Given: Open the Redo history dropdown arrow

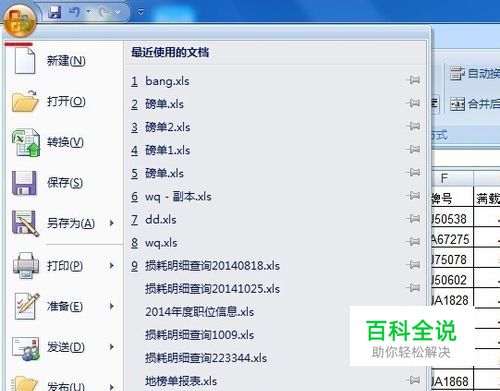Looking at the screenshot, I should pos(118,12).
